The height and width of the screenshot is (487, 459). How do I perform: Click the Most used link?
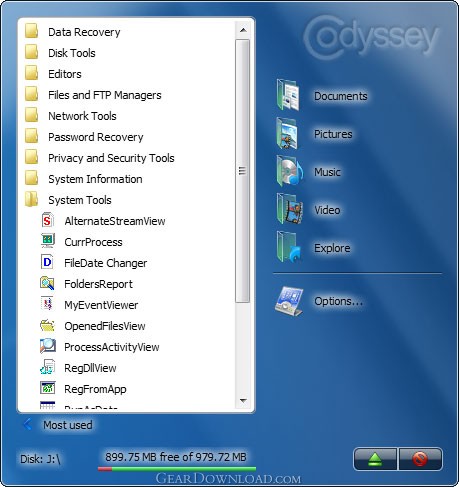(68, 425)
